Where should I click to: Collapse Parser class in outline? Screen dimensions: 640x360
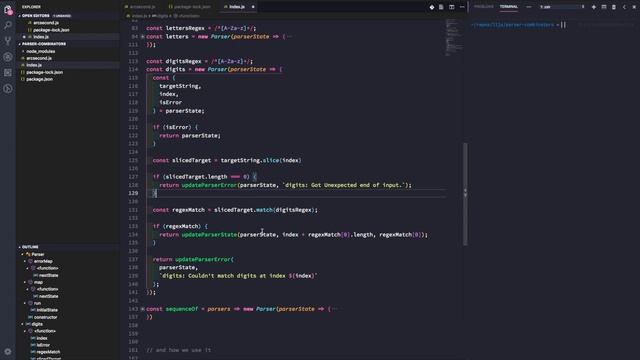[x=23, y=254]
